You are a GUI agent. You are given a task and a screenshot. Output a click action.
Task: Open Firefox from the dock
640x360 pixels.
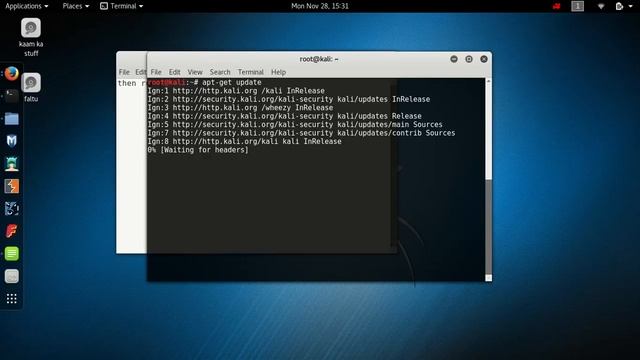click(11, 74)
